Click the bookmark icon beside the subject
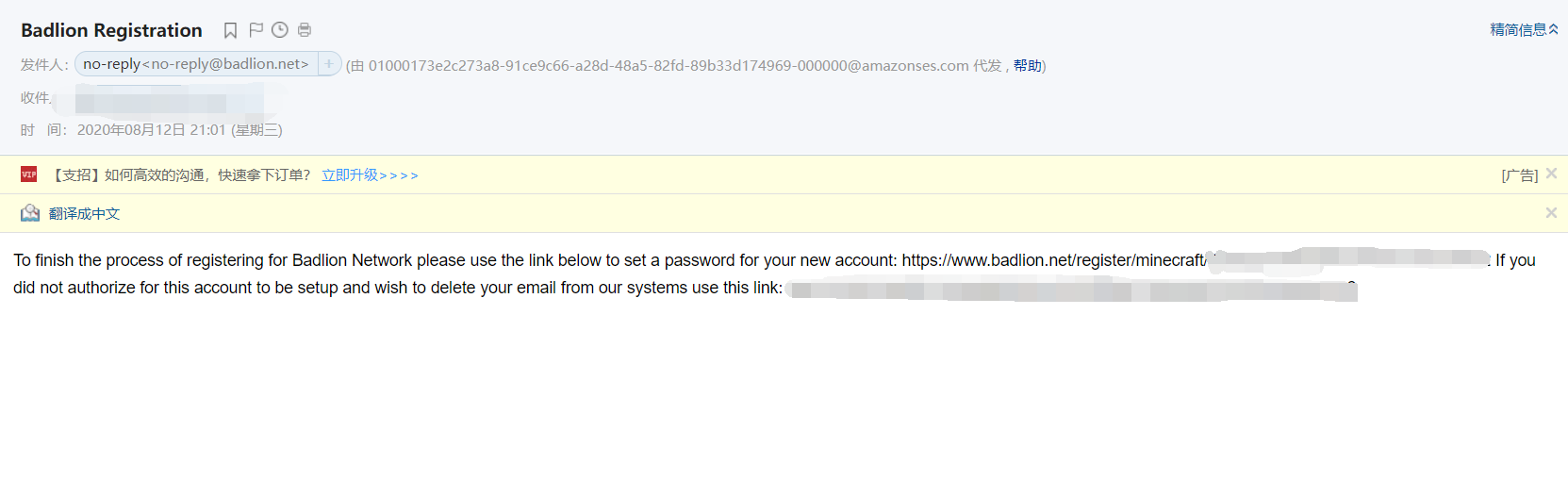 tap(230, 30)
